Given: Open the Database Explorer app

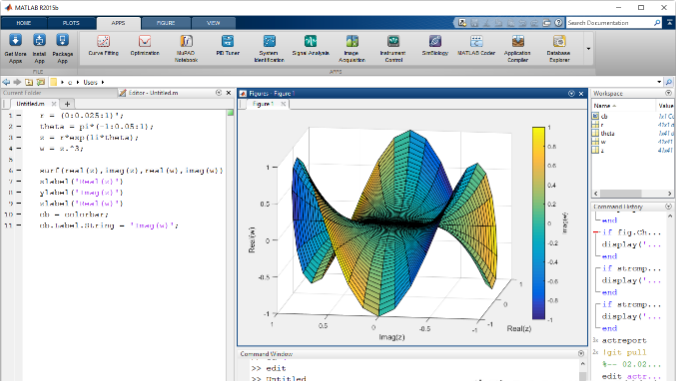Looking at the screenshot, I should click(x=559, y=48).
